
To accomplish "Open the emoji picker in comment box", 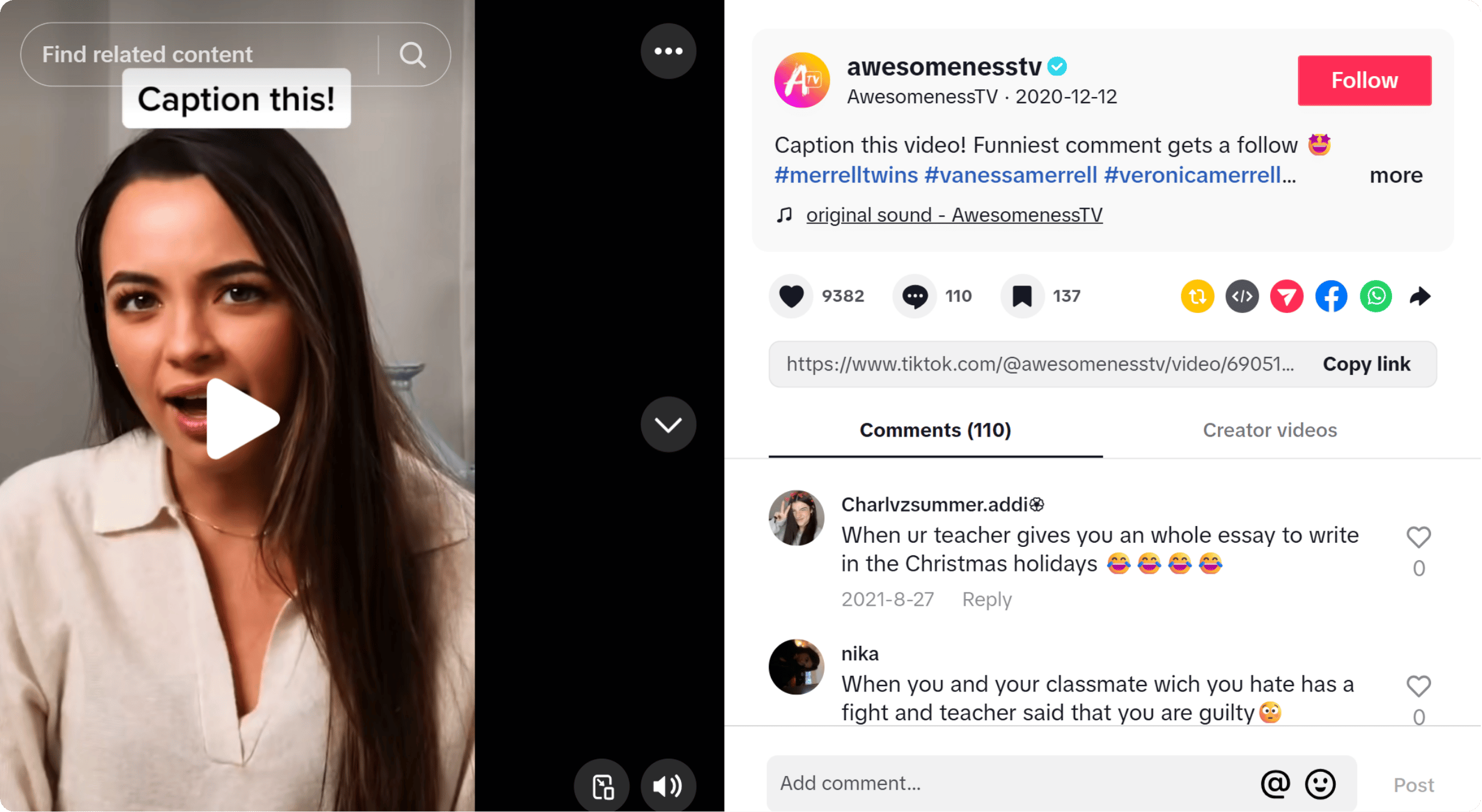I will click(1320, 784).
